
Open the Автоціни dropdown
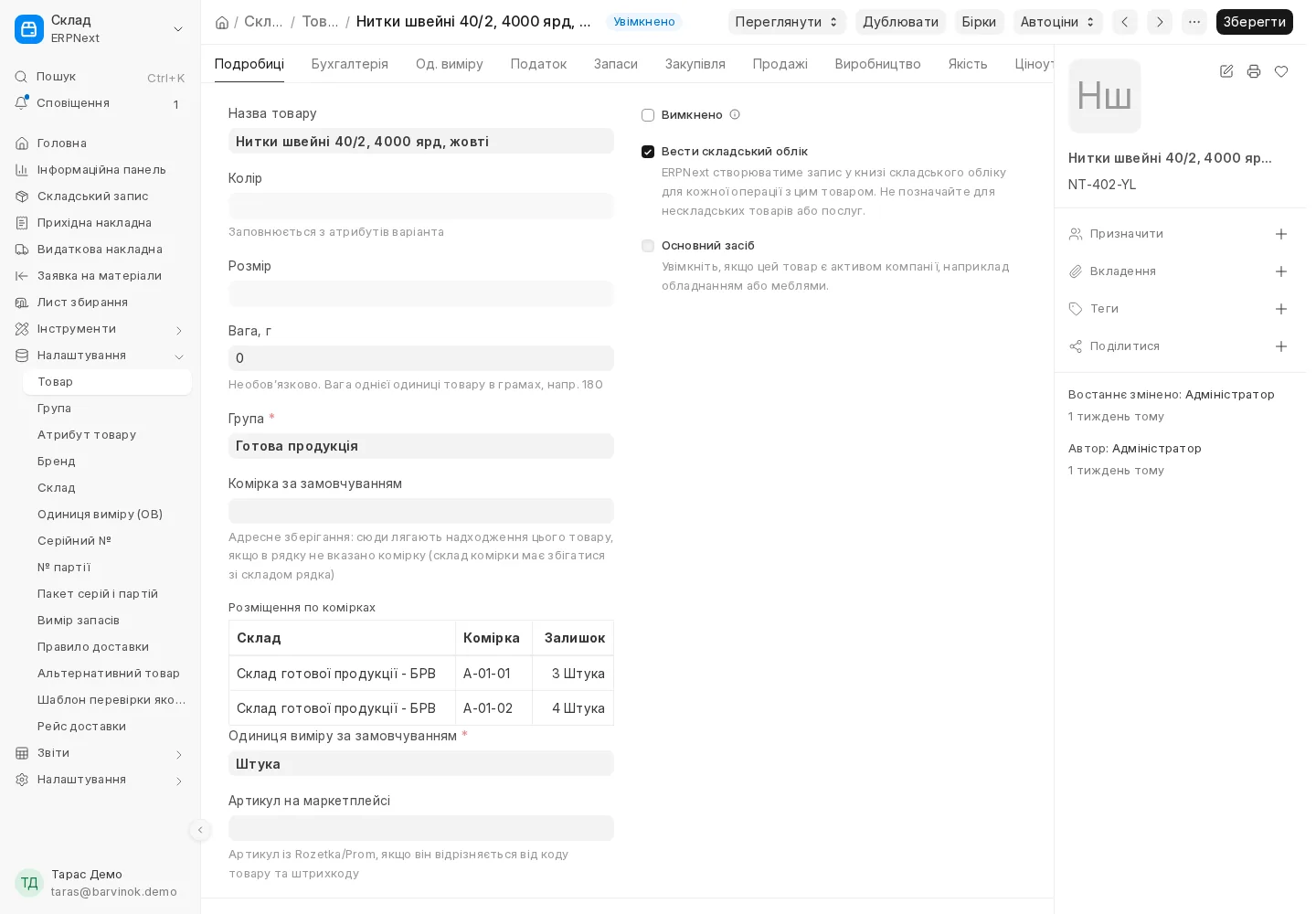[x=1058, y=22]
